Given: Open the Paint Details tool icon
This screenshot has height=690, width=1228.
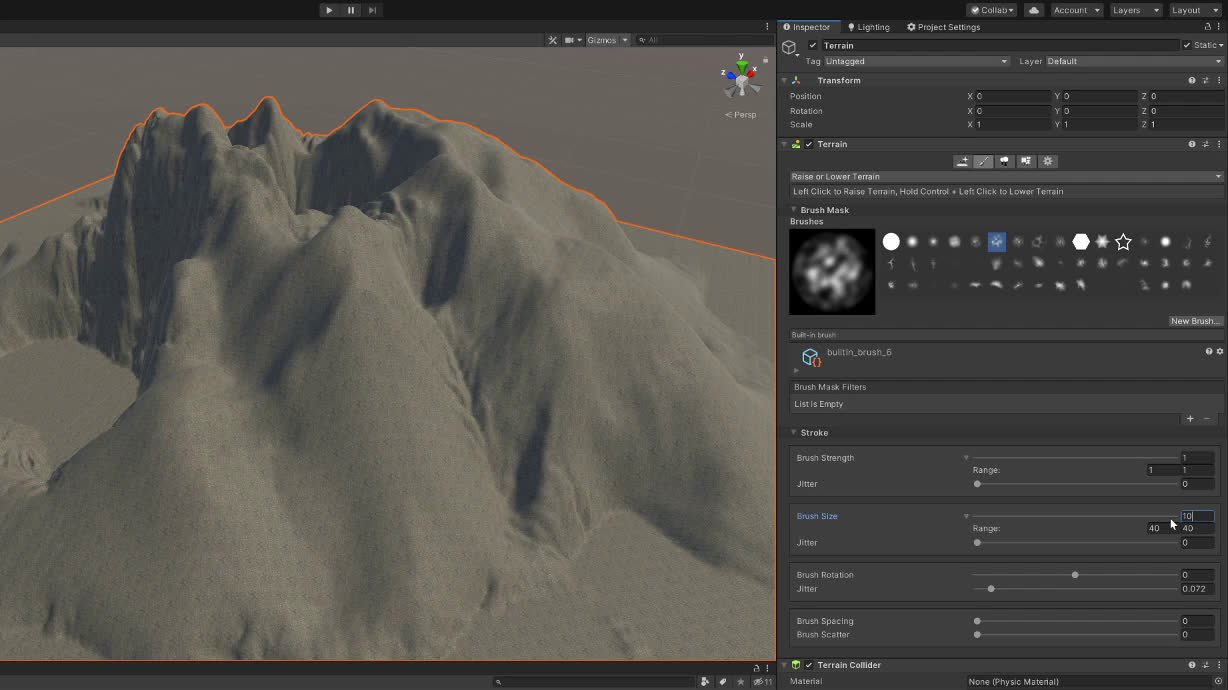Looking at the screenshot, I should [x=1026, y=161].
